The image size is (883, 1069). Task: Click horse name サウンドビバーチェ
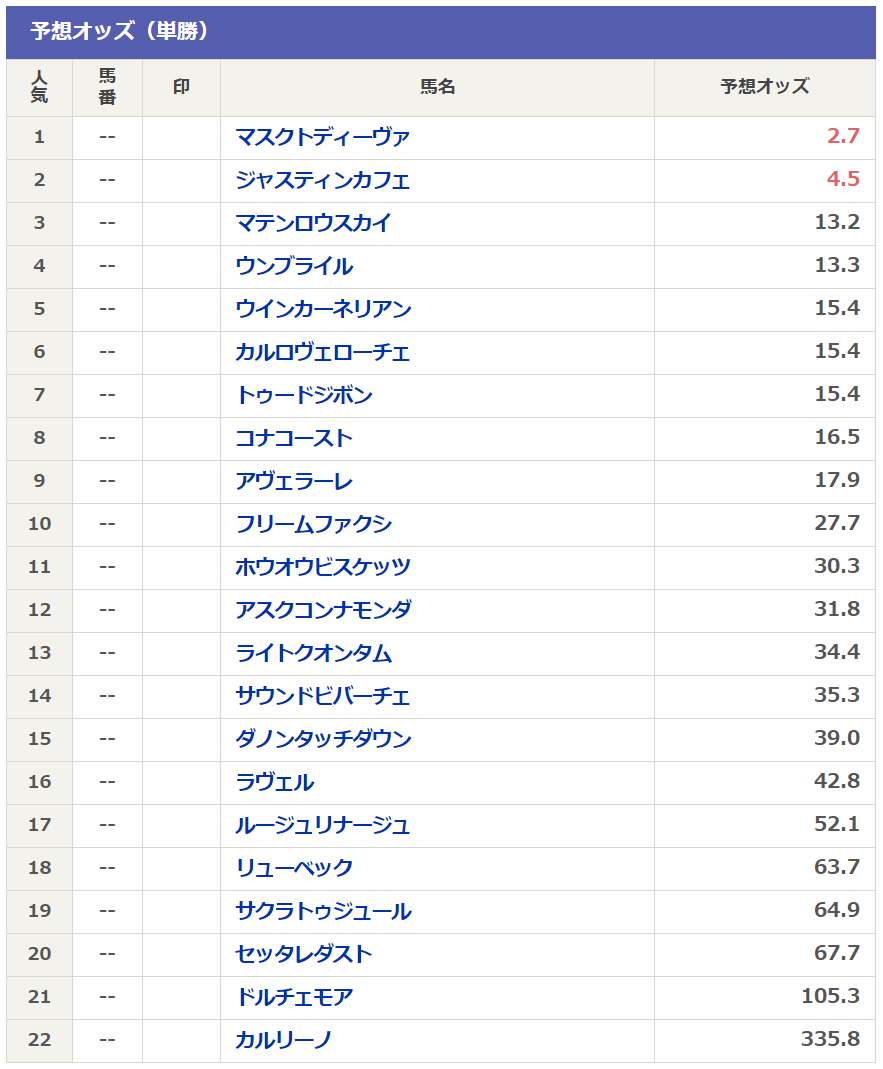pos(323,695)
